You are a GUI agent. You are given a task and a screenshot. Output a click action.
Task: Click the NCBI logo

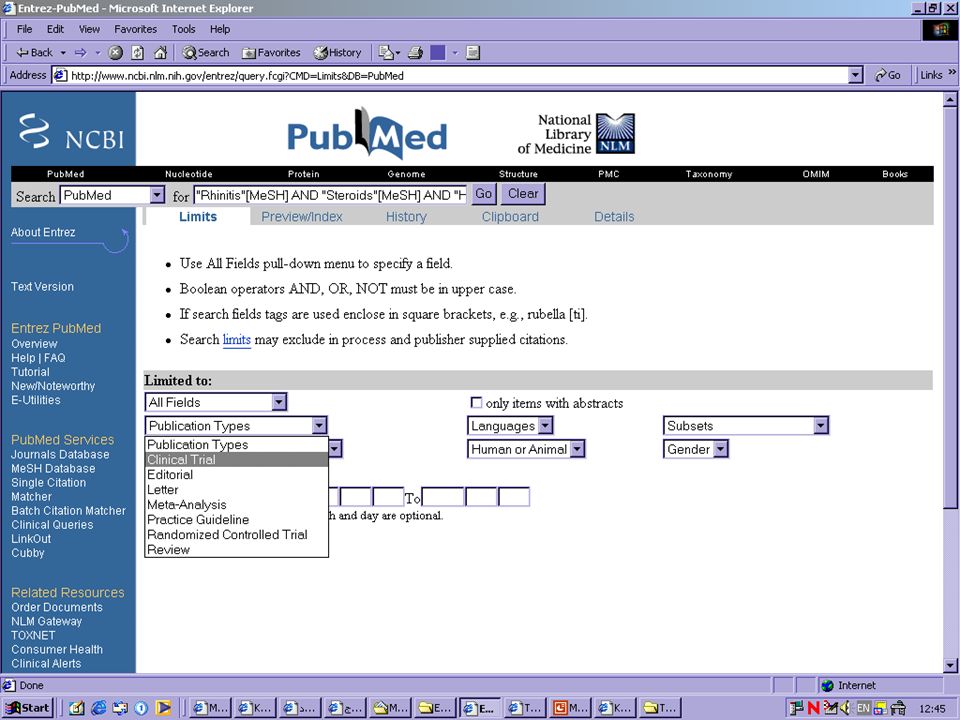[69, 130]
